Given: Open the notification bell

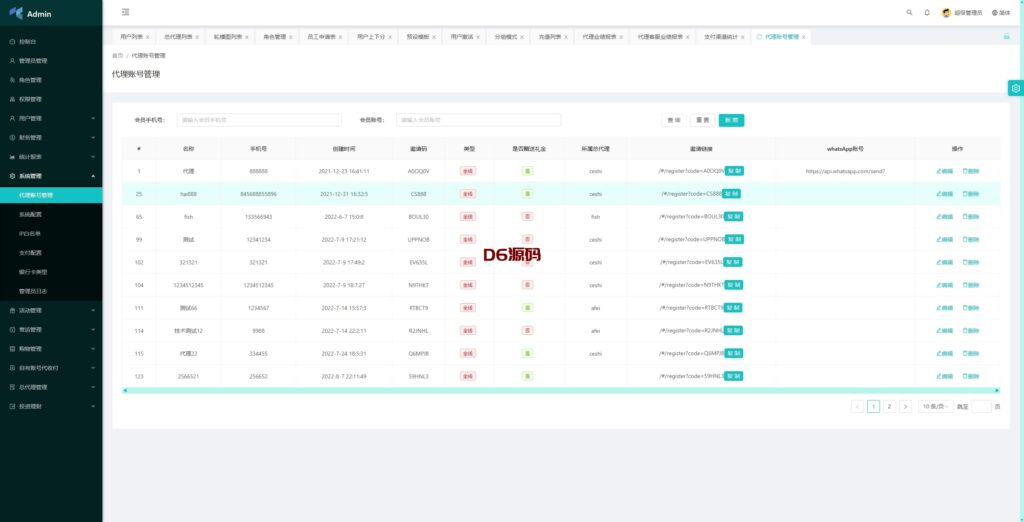Looking at the screenshot, I should [x=927, y=12].
